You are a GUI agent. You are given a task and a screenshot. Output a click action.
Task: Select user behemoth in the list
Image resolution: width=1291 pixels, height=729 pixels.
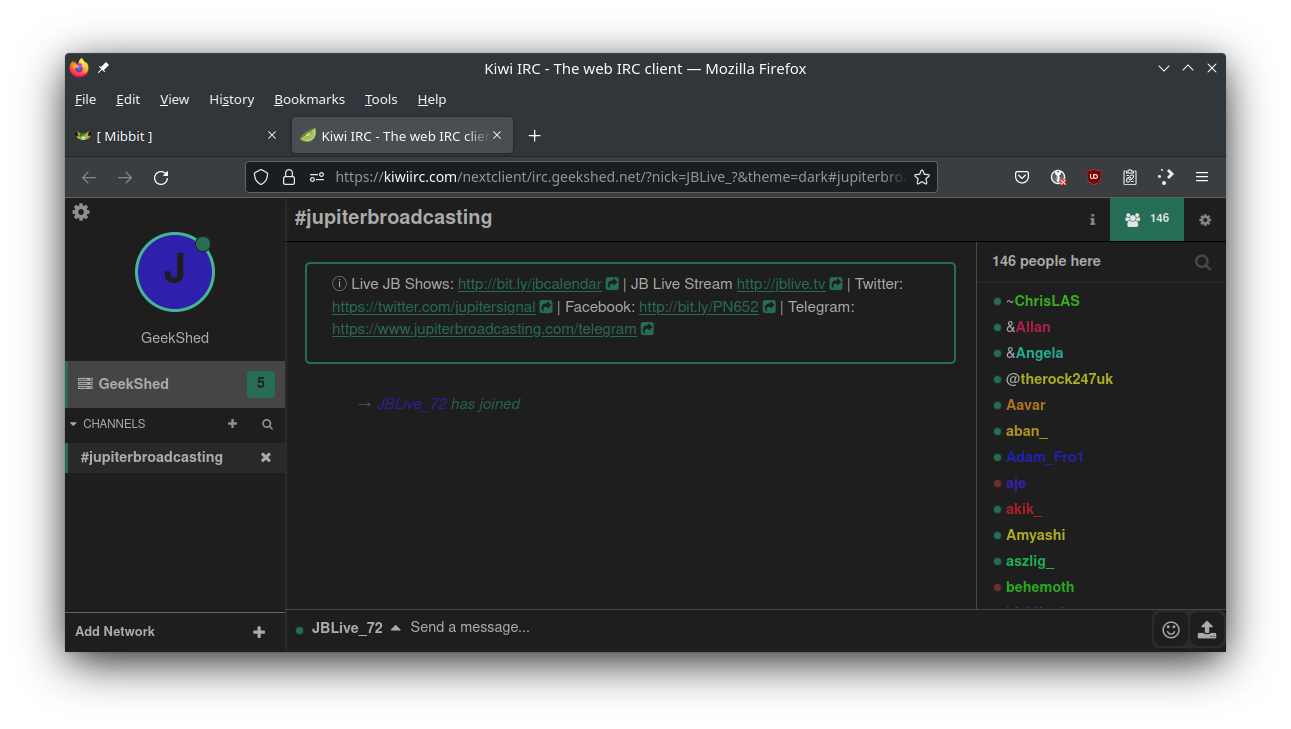(1040, 587)
